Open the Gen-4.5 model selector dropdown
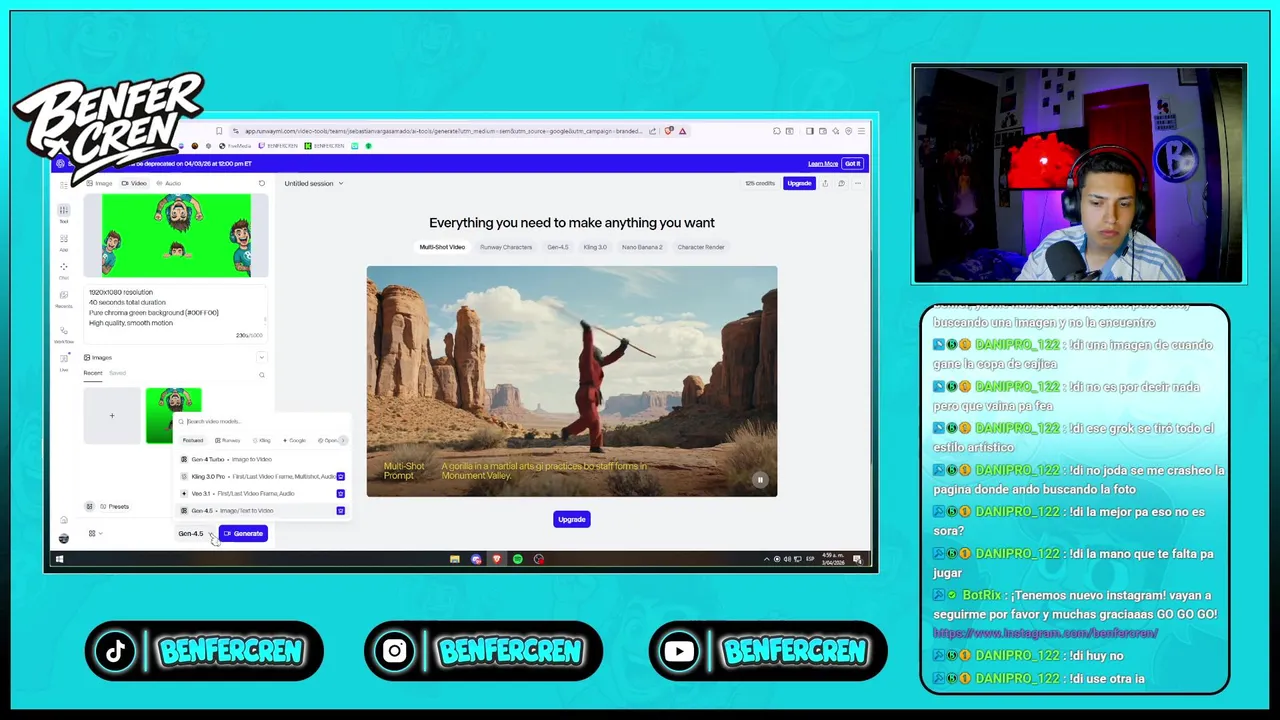Viewport: 1280px width, 720px height. (x=195, y=533)
